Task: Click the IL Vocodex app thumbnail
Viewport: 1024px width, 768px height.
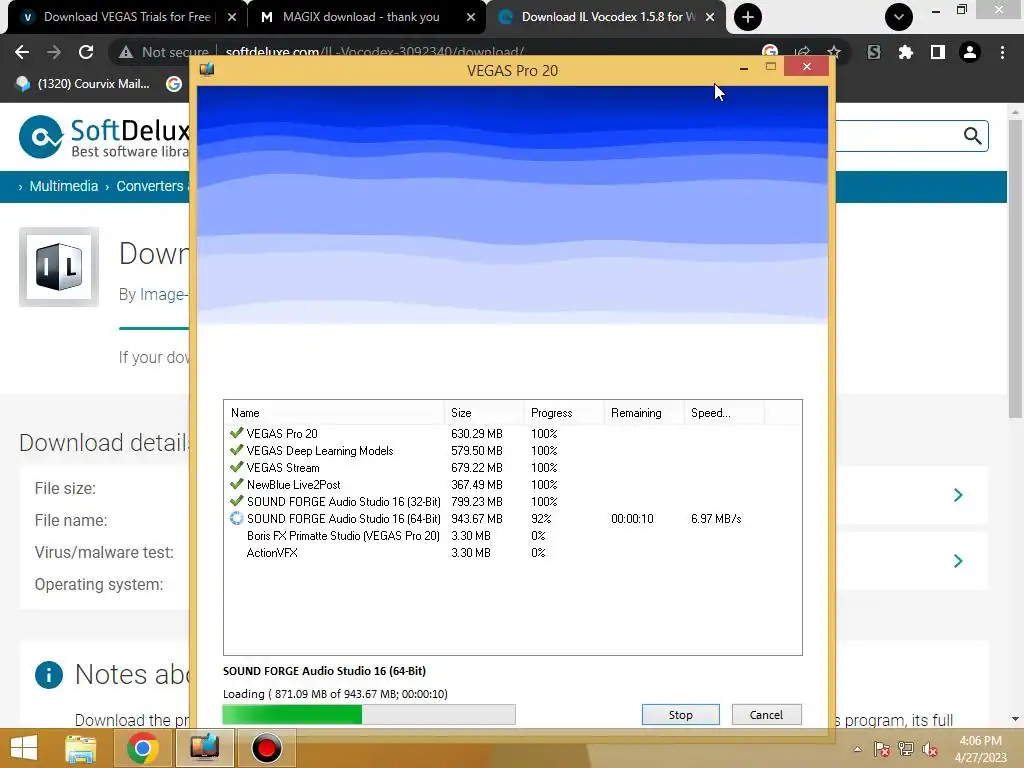Action: [x=59, y=266]
